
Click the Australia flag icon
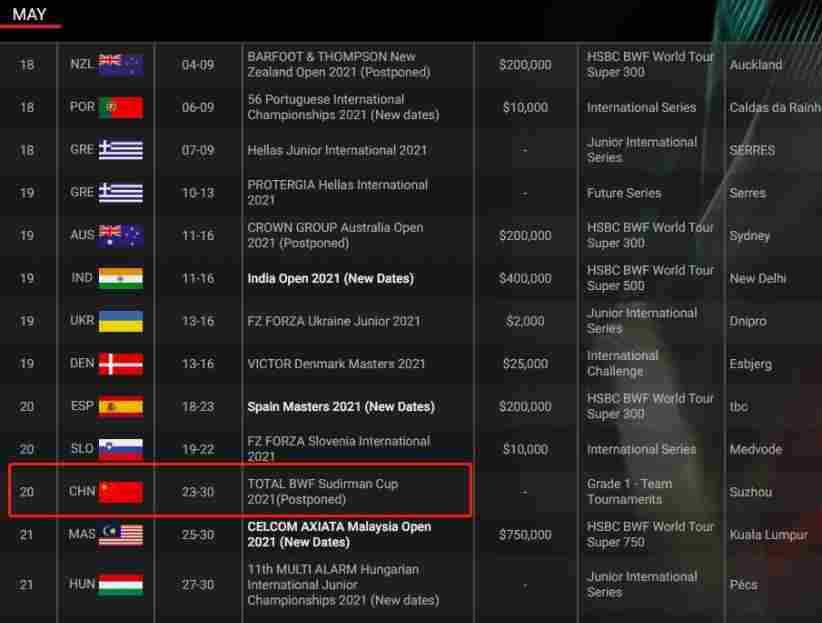(121, 235)
